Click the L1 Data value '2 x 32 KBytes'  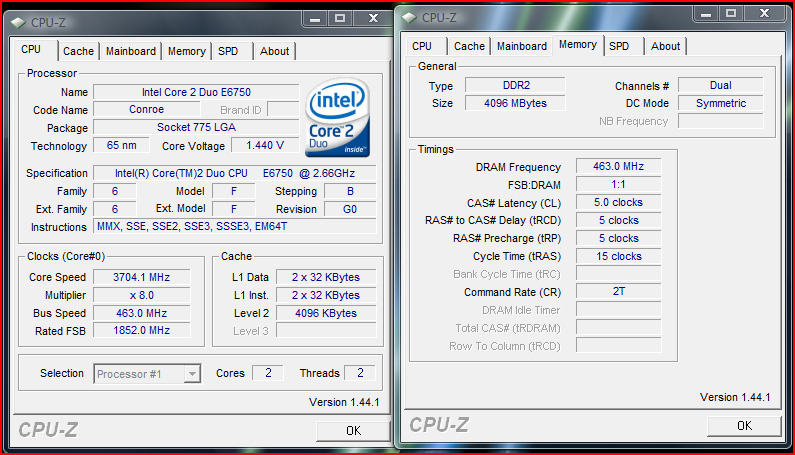[x=326, y=277]
